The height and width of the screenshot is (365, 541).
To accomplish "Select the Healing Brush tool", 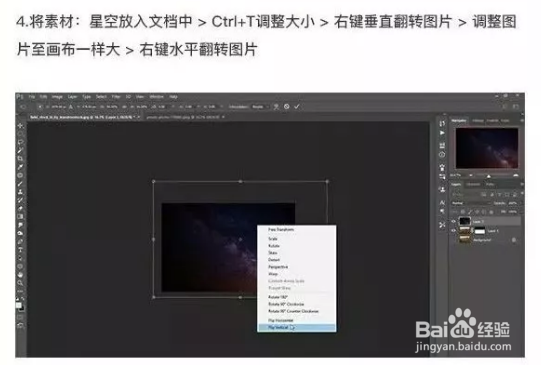I will tap(20, 175).
